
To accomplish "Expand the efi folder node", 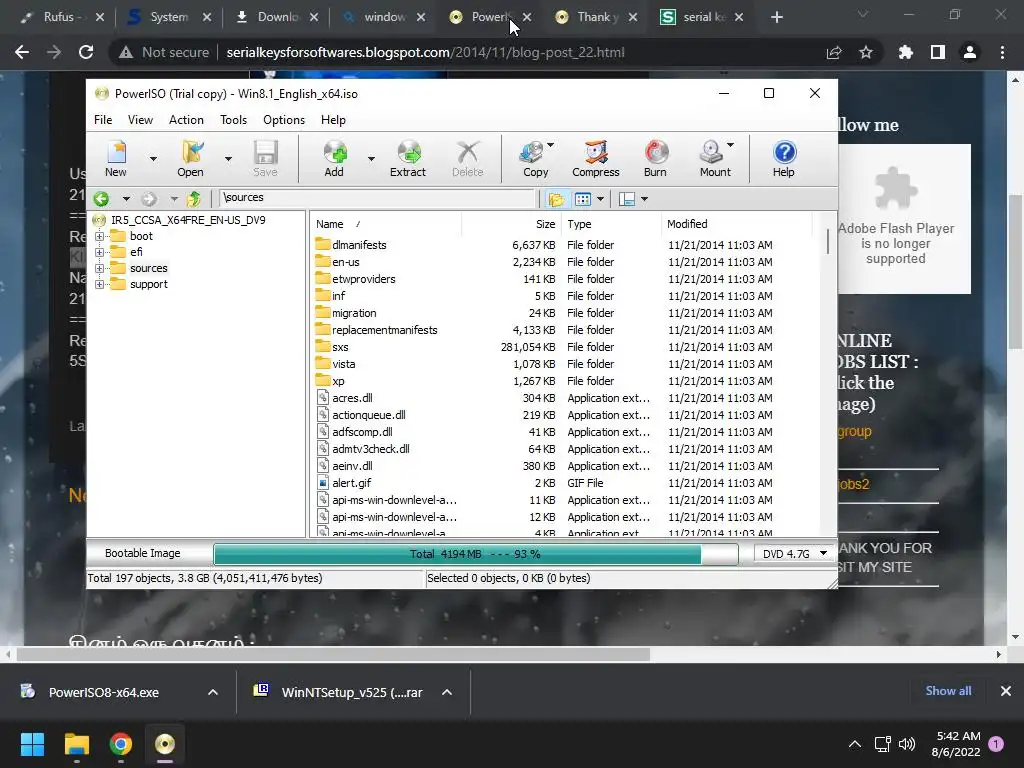I will pyautogui.click(x=99, y=252).
